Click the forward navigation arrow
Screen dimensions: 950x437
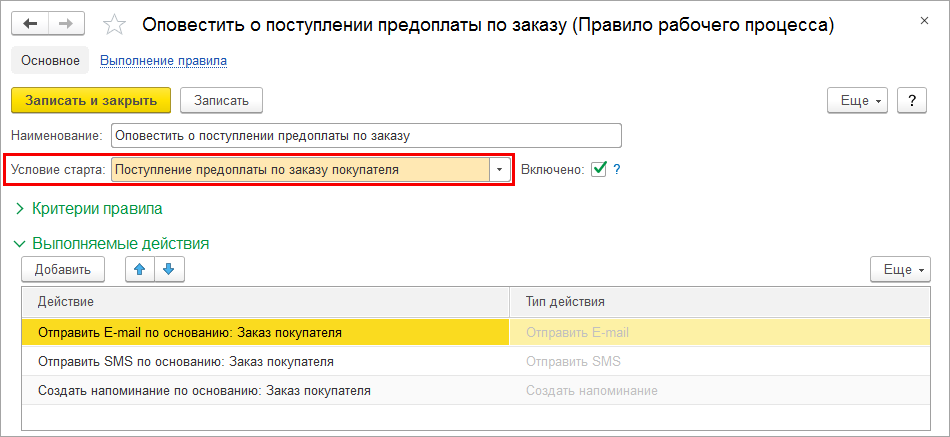click(x=65, y=23)
